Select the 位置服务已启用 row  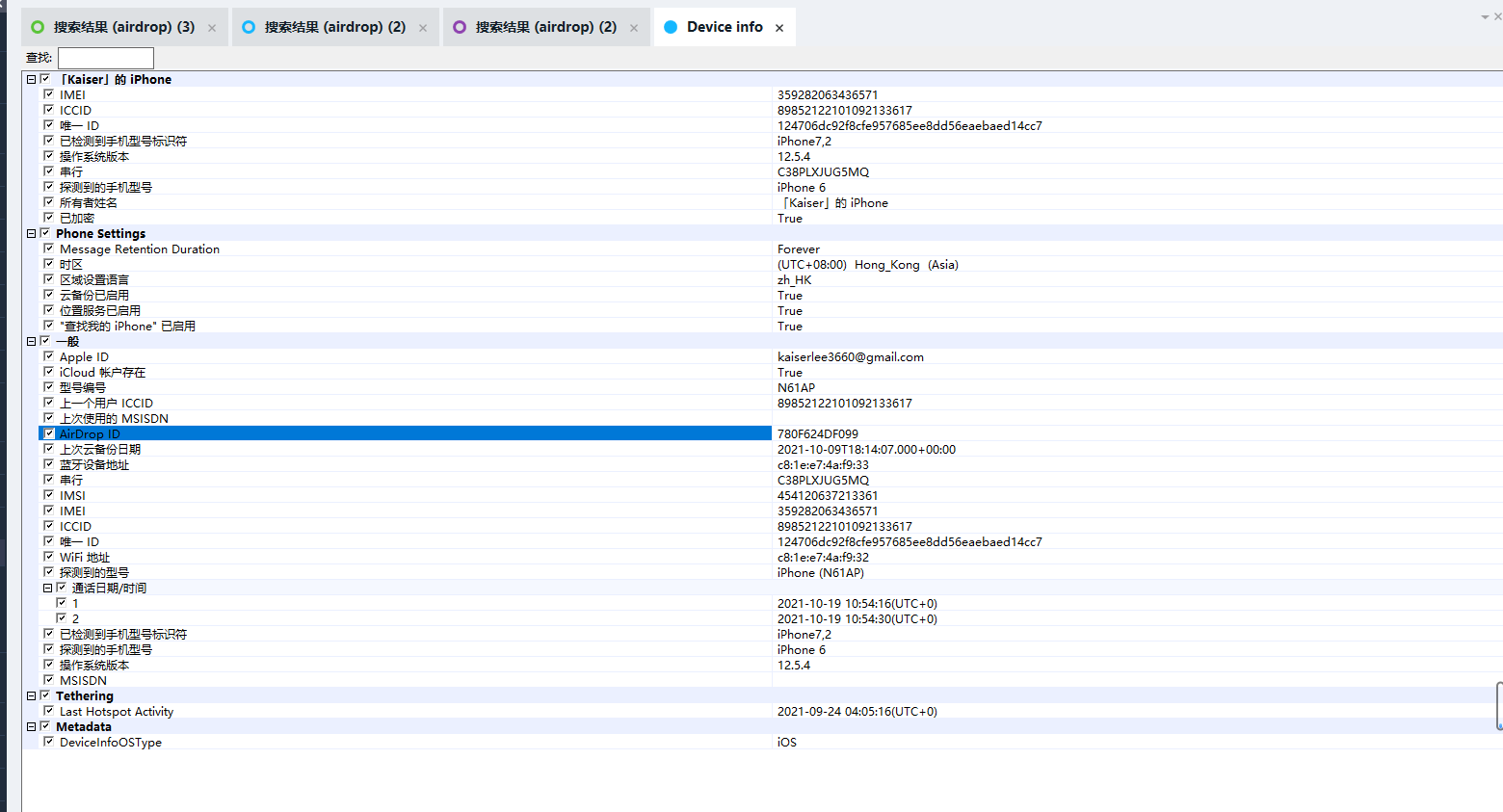pos(771,310)
